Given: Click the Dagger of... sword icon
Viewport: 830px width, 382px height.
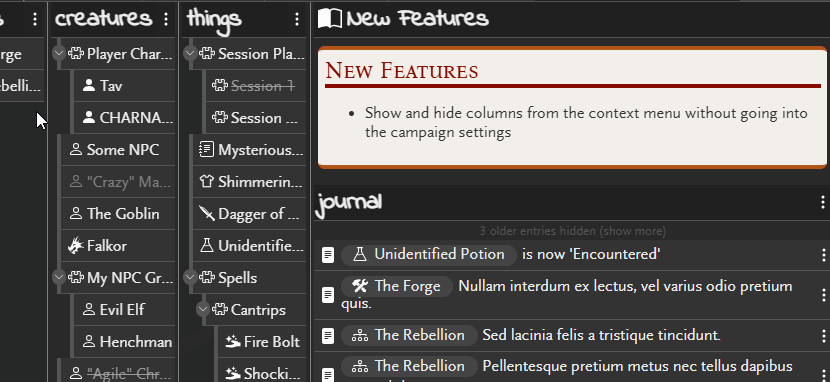Looking at the screenshot, I should pos(206,214).
